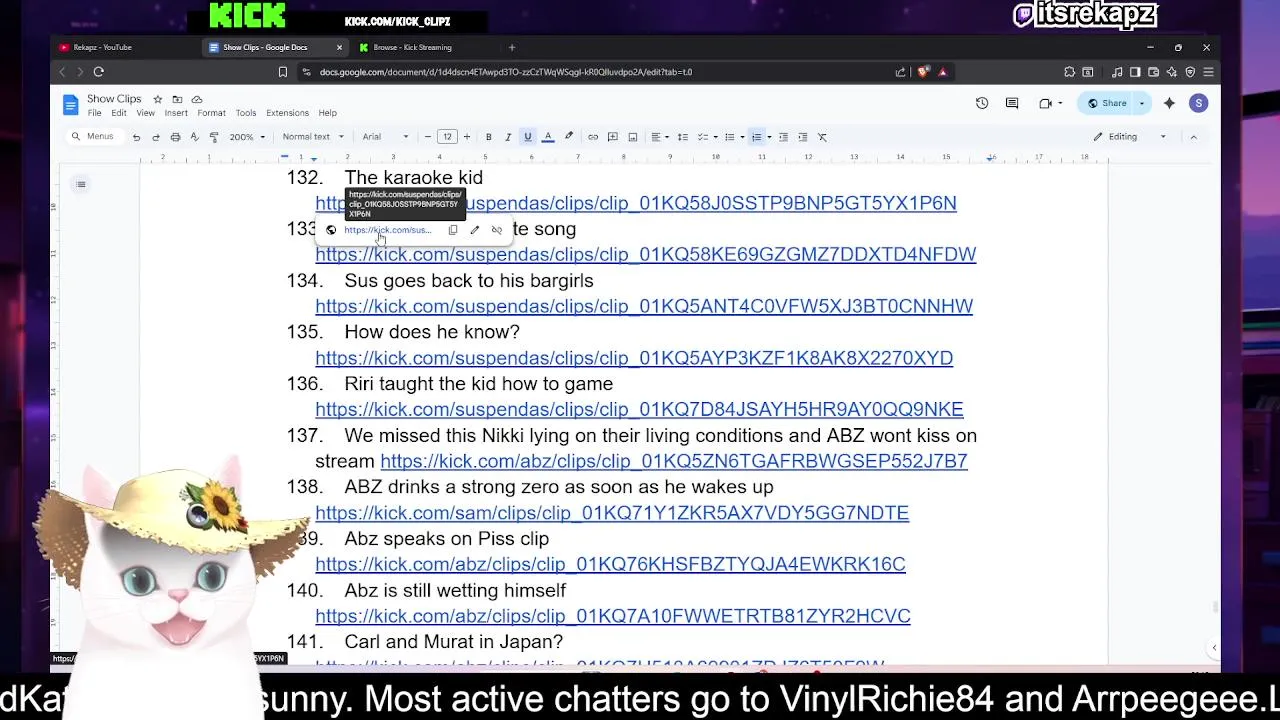Open the Gemini sparkle icon

pos(1169,103)
